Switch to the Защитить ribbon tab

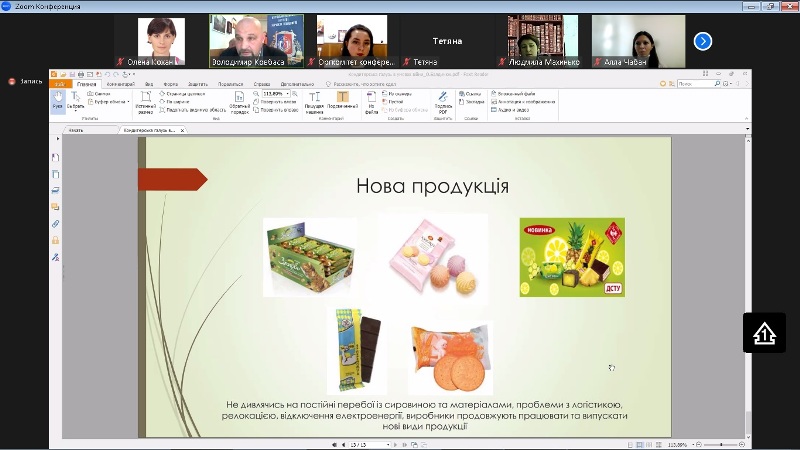pos(198,84)
